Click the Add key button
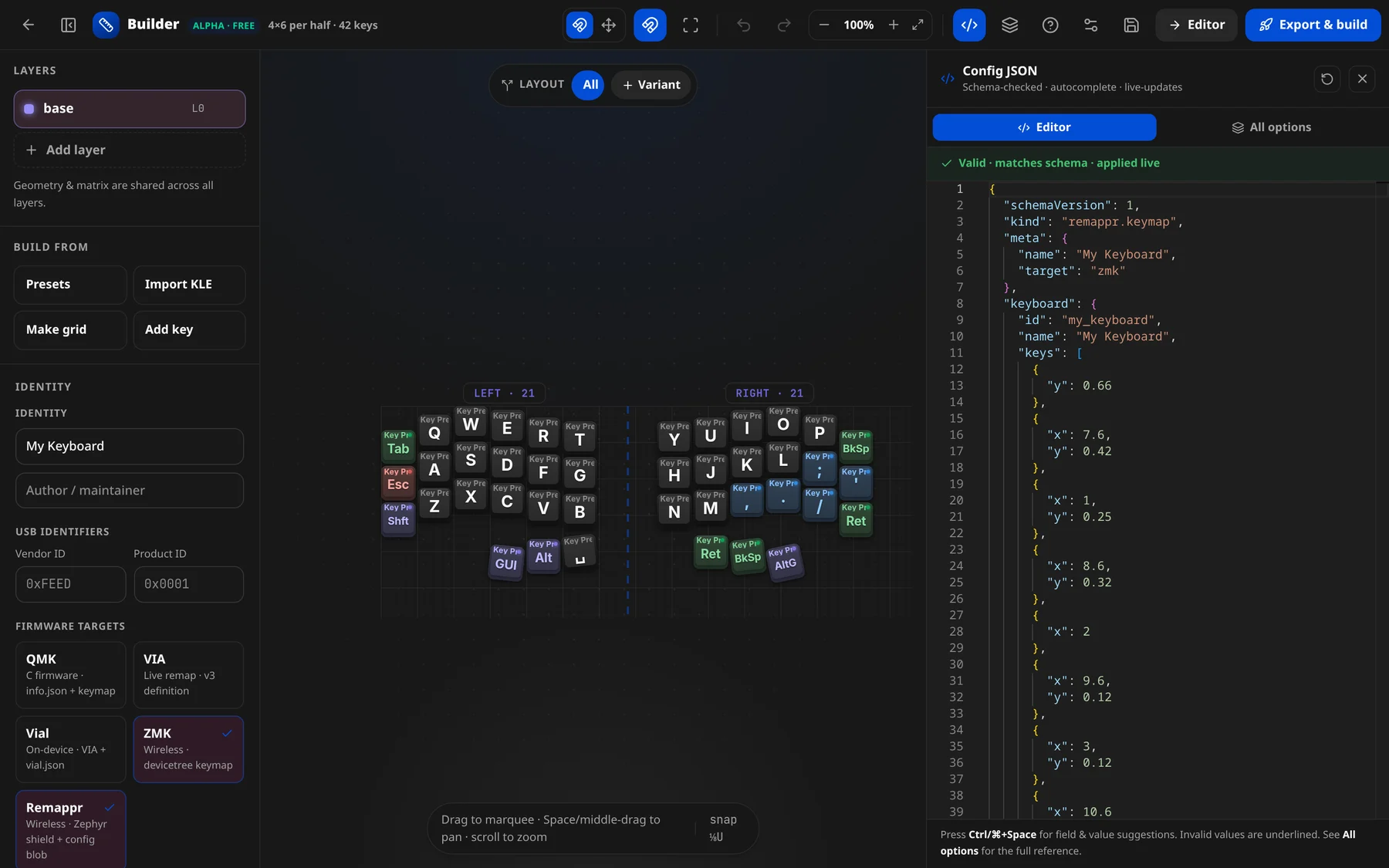 pyautogui.click(x=189, y=330)
